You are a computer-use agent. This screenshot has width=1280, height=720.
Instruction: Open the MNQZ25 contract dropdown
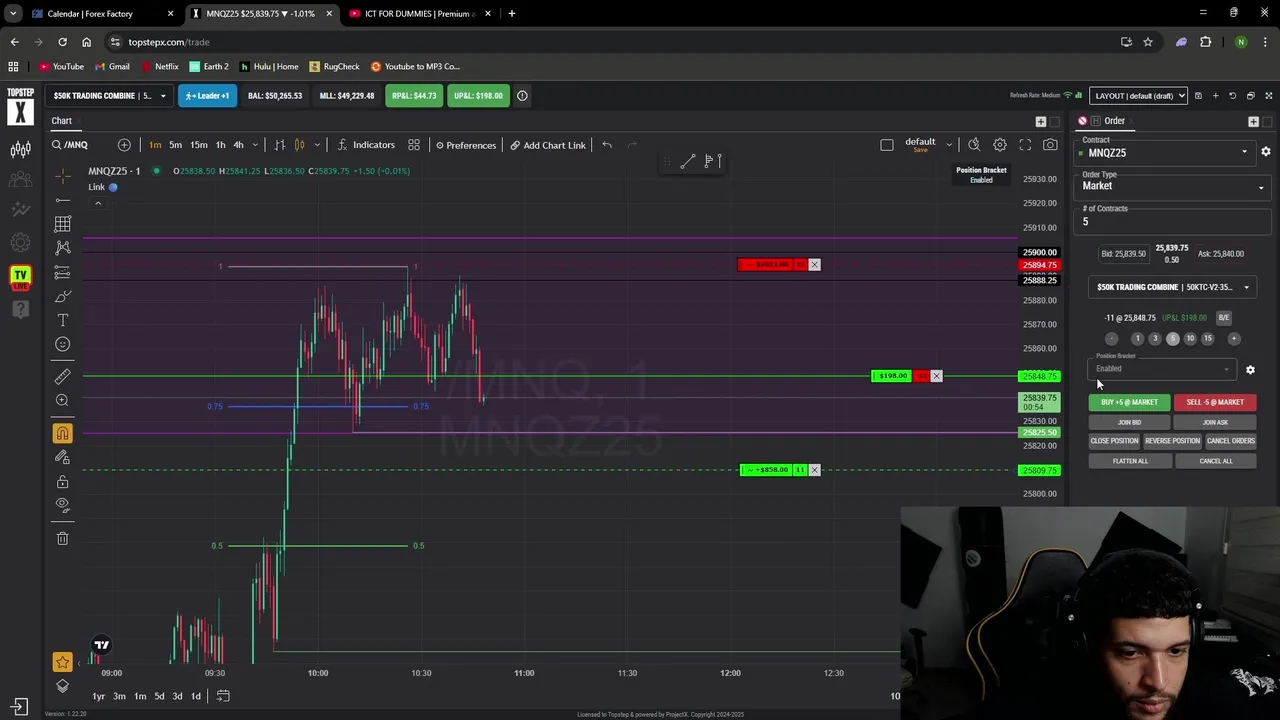1164,153
